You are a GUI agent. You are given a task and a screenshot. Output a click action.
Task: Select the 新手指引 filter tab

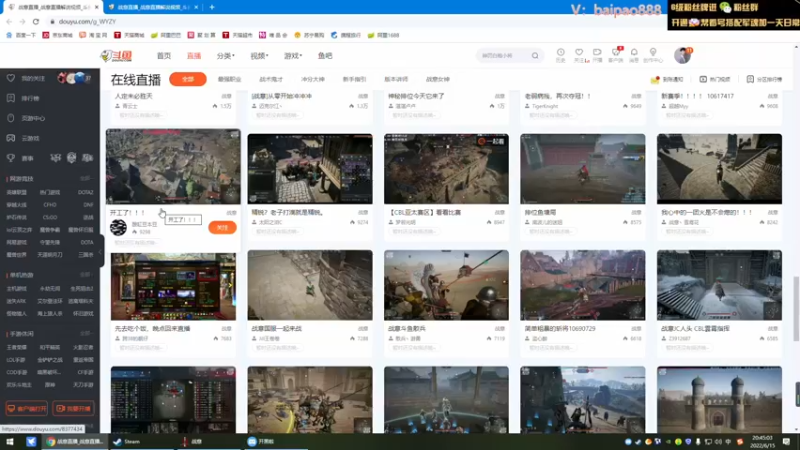(354, 79)
